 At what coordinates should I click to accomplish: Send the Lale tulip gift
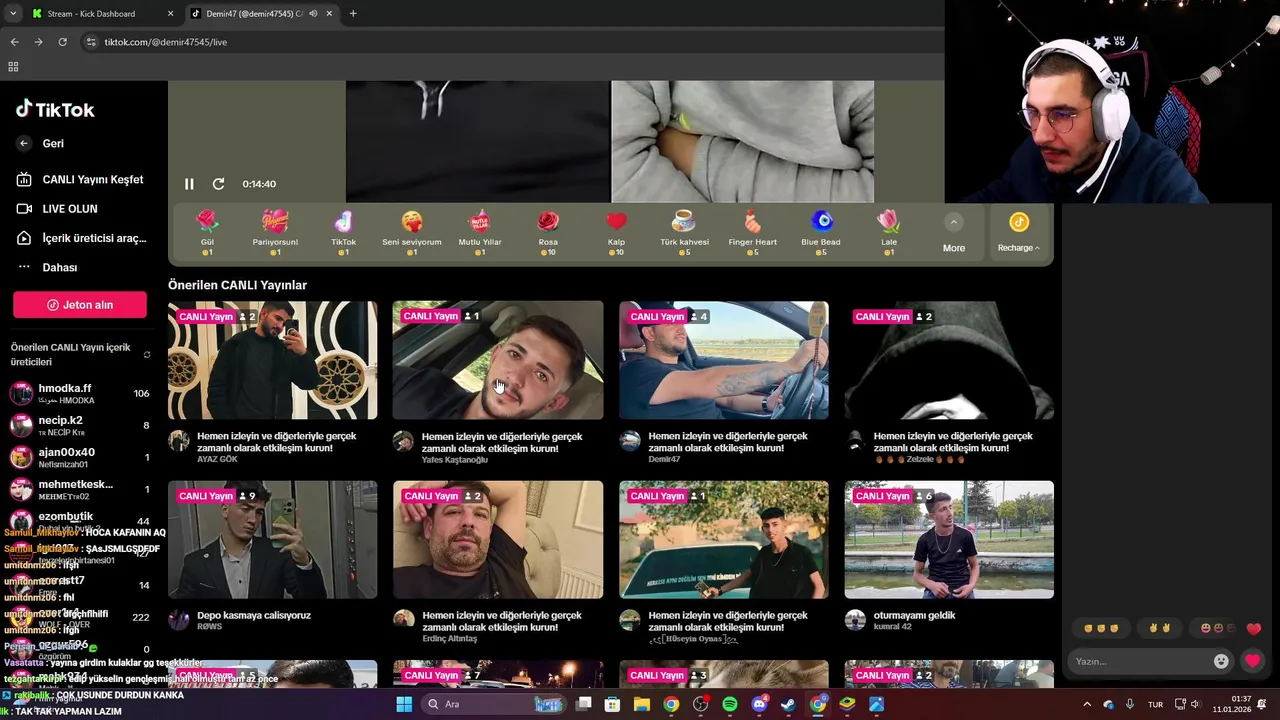point(889,233)
